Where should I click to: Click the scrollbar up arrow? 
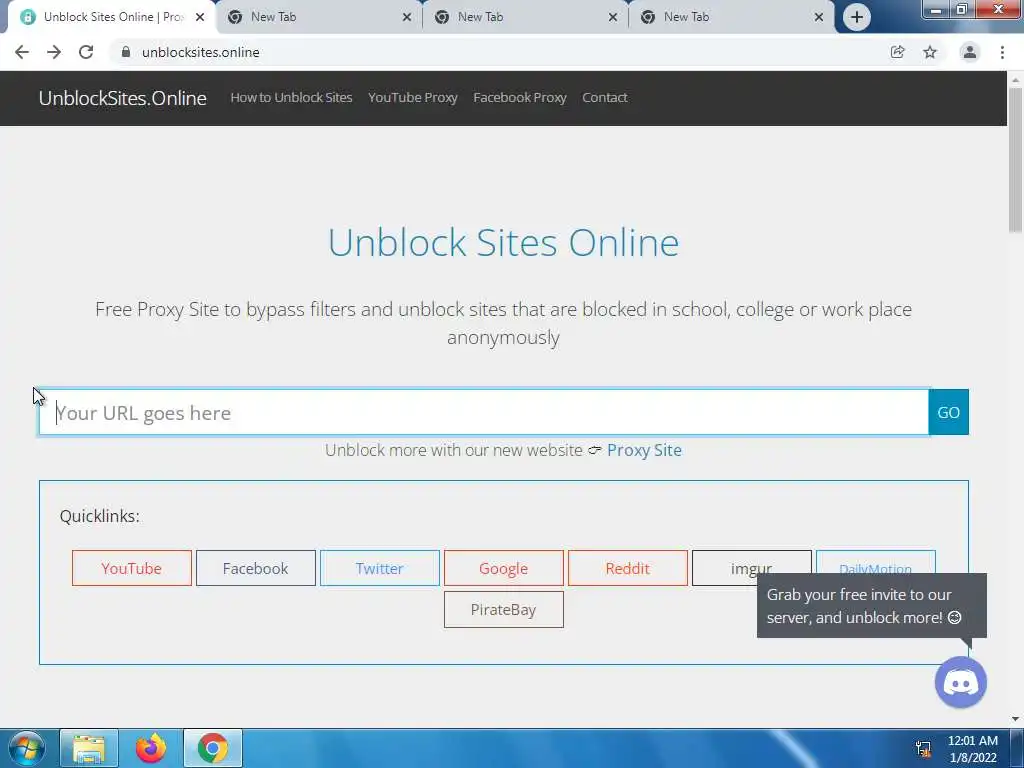1015,80
